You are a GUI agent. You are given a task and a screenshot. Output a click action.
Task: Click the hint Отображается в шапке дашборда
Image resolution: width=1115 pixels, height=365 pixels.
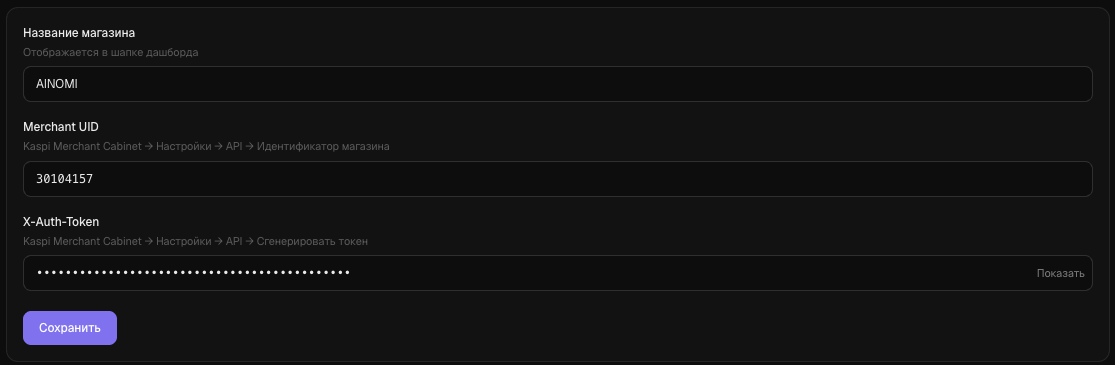110,53
